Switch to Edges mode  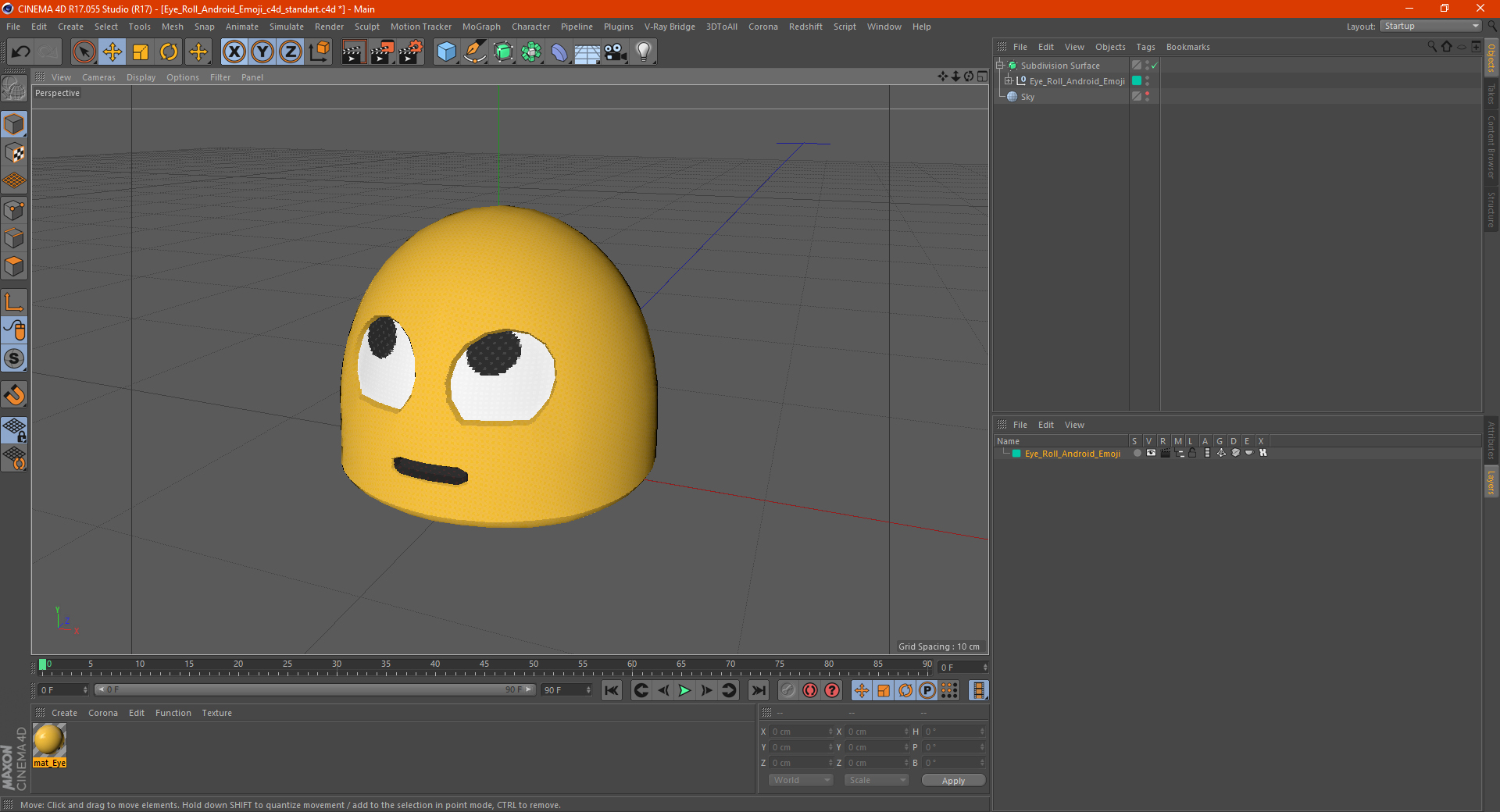(x=15, y=238)
